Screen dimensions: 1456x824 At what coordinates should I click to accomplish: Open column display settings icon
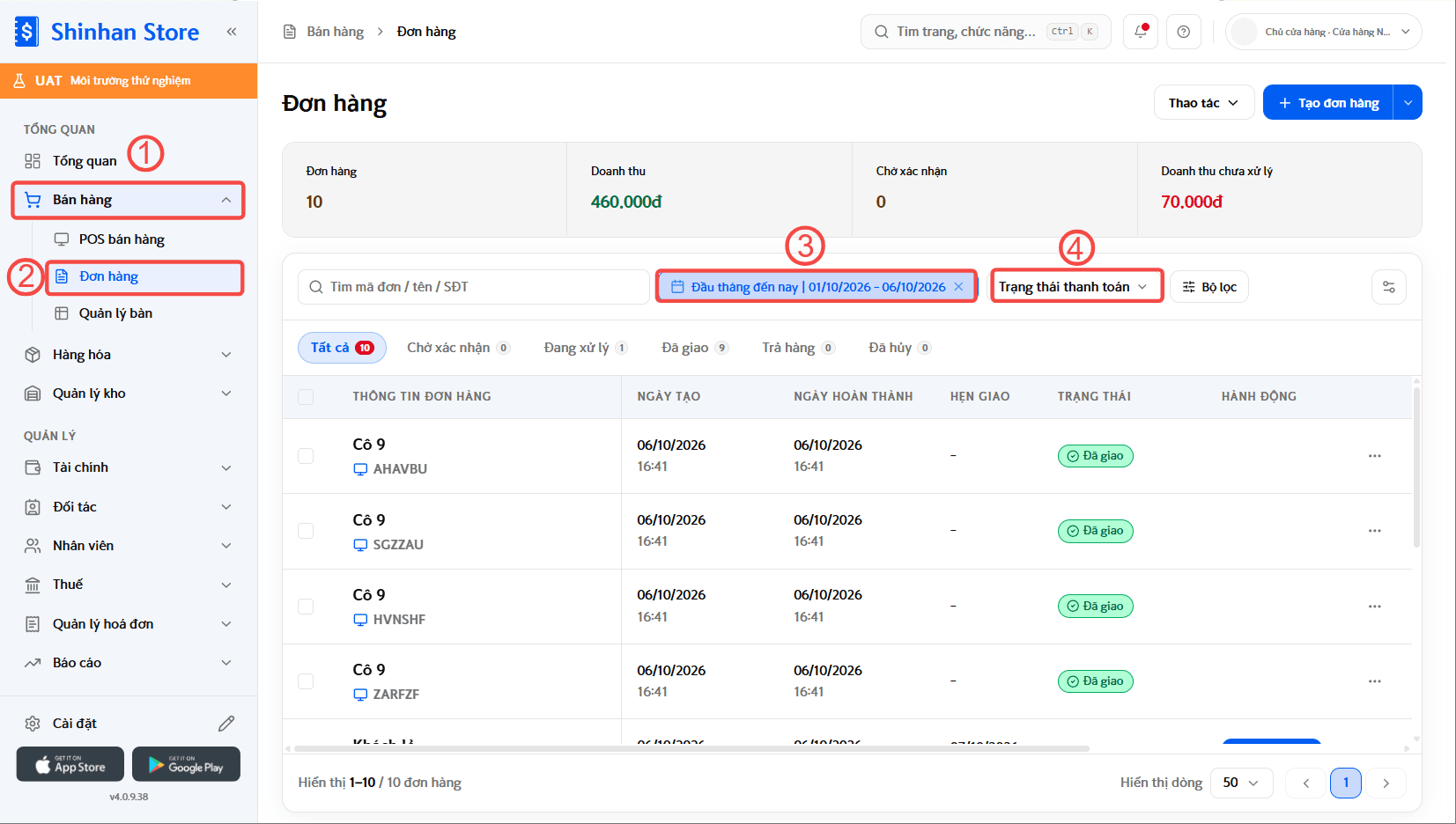[x=1389, y=287]
